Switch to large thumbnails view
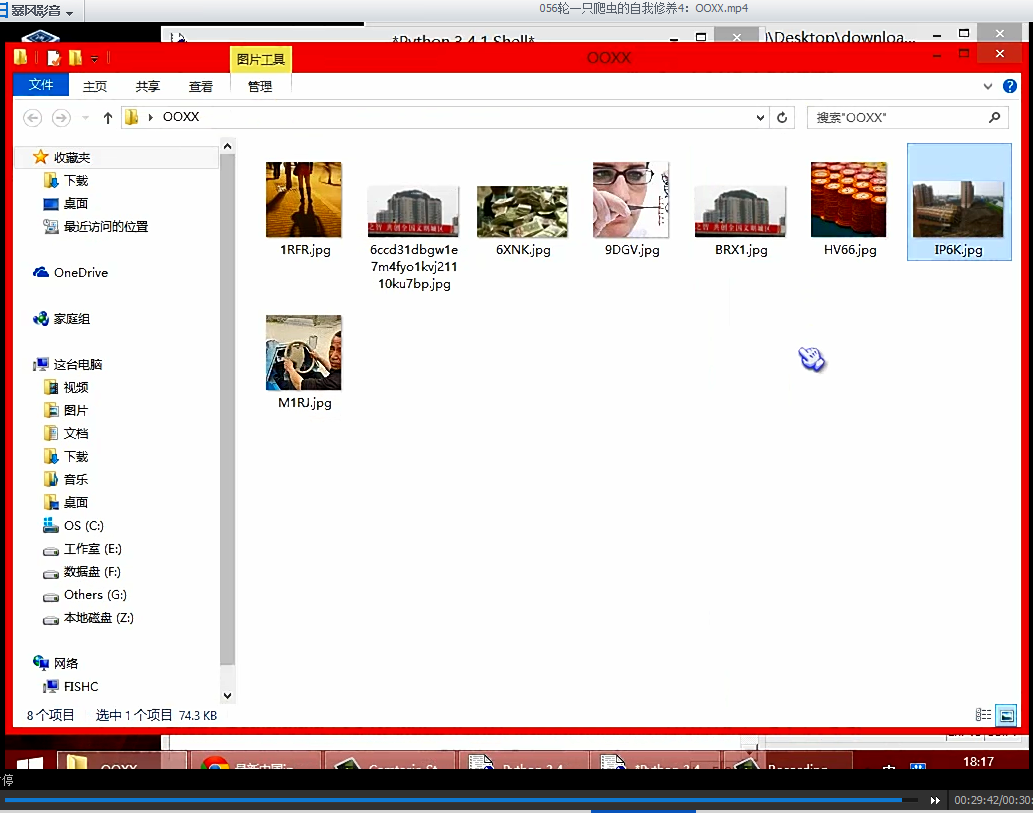The image size is (1033, 813). (1006, 715)
